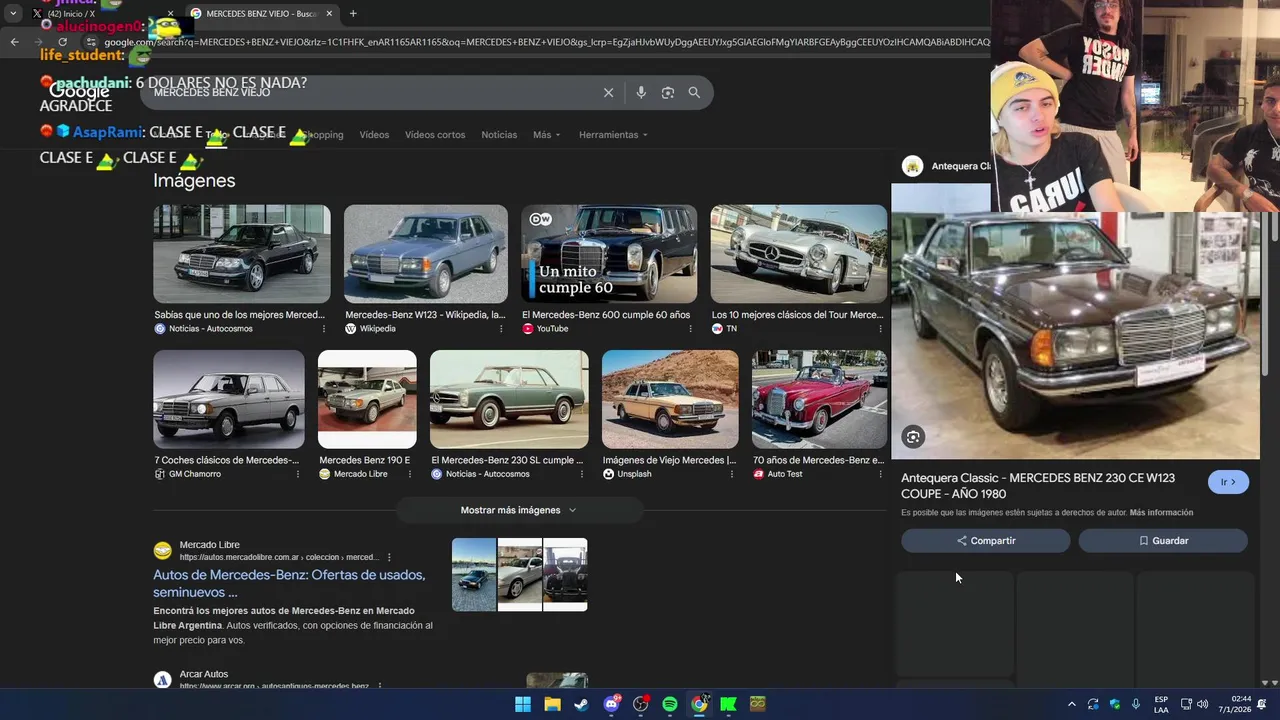The height and width of the screenshot is (720, 1280).
Task: Open the Kick app from the taskbar
Action: click(728, 704)
